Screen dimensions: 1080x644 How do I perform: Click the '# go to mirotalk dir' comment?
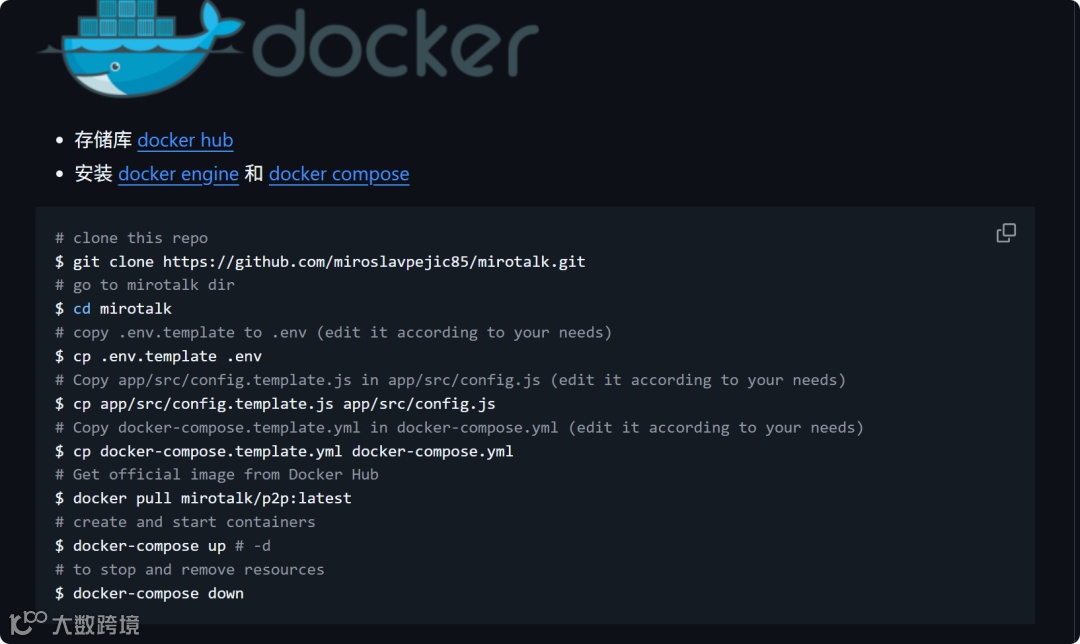tap(145, 284)
